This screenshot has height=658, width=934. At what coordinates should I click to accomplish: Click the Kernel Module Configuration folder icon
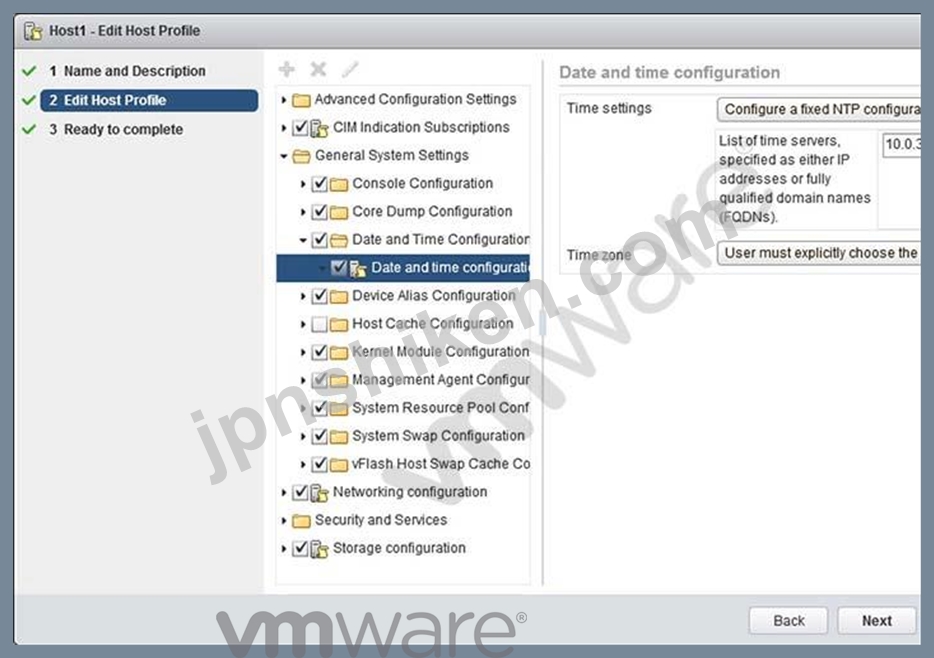tap(339, 353)
